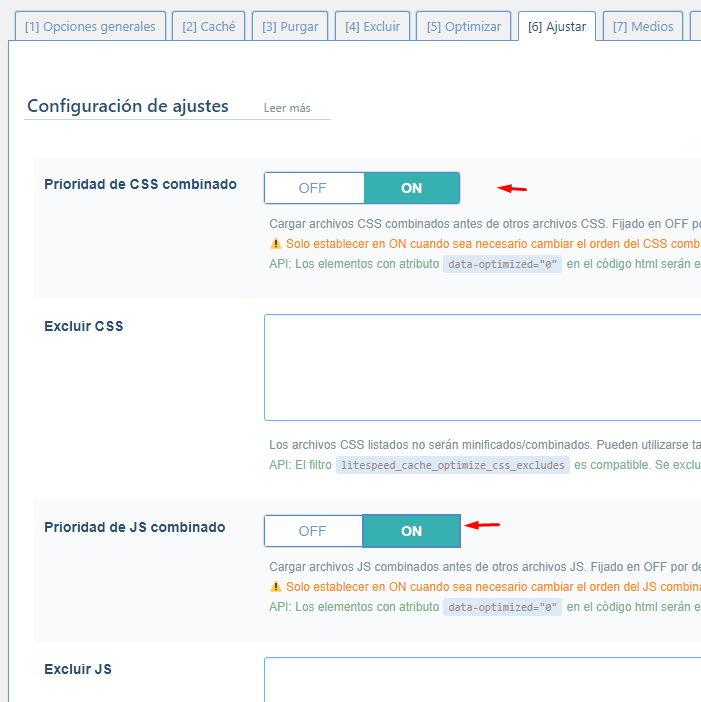
Task: Click the data-optimized="0" code under JS priority
Action: pyautogui.click(x=502, y=607)
